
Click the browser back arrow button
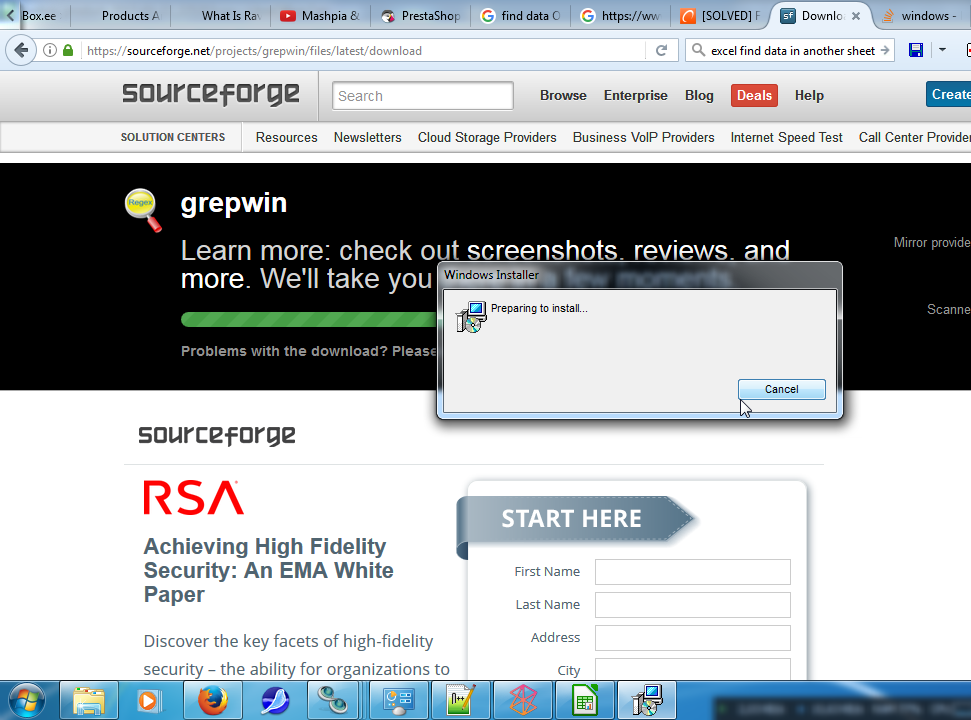tap(21, 50)
